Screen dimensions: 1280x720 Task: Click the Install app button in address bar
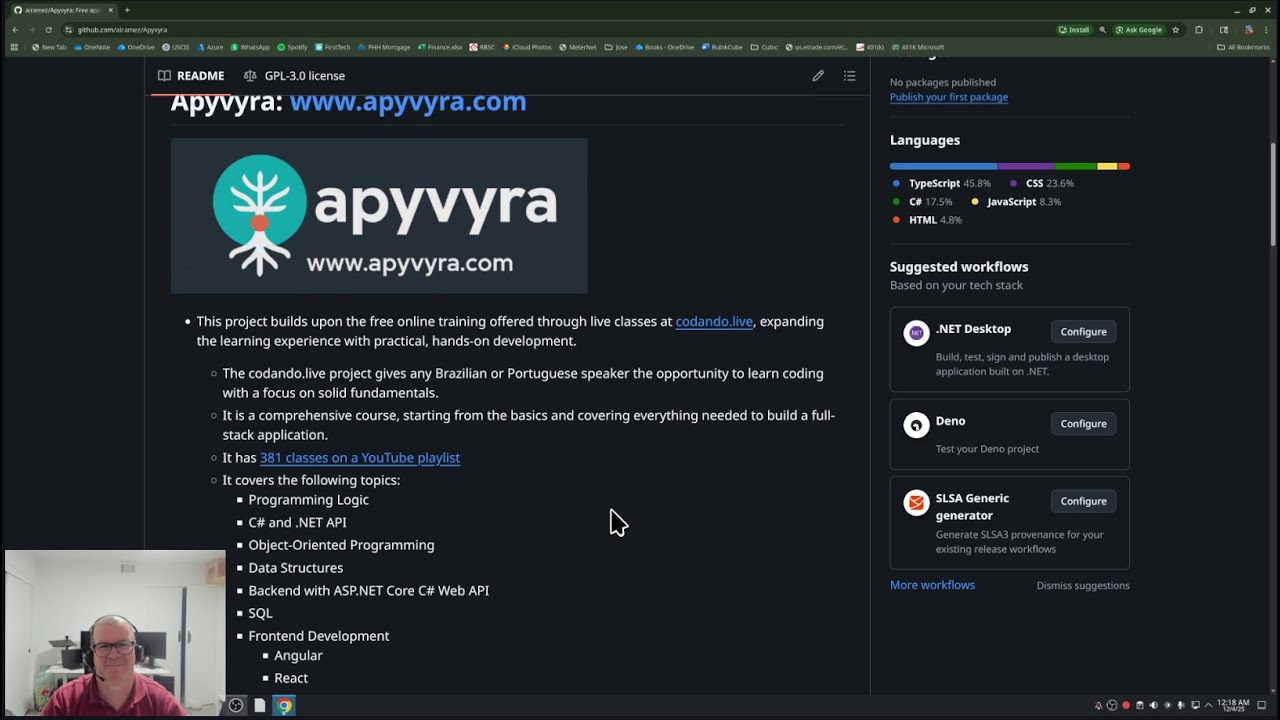1075,30
